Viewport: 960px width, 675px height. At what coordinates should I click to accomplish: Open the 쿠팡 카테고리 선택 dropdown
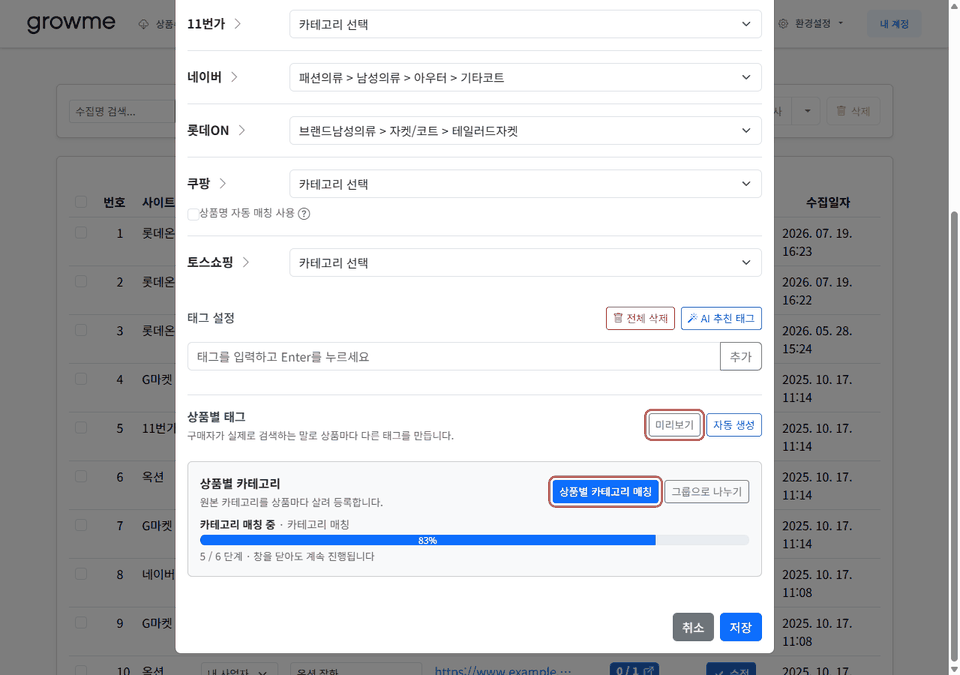click(x=525, y=184)
